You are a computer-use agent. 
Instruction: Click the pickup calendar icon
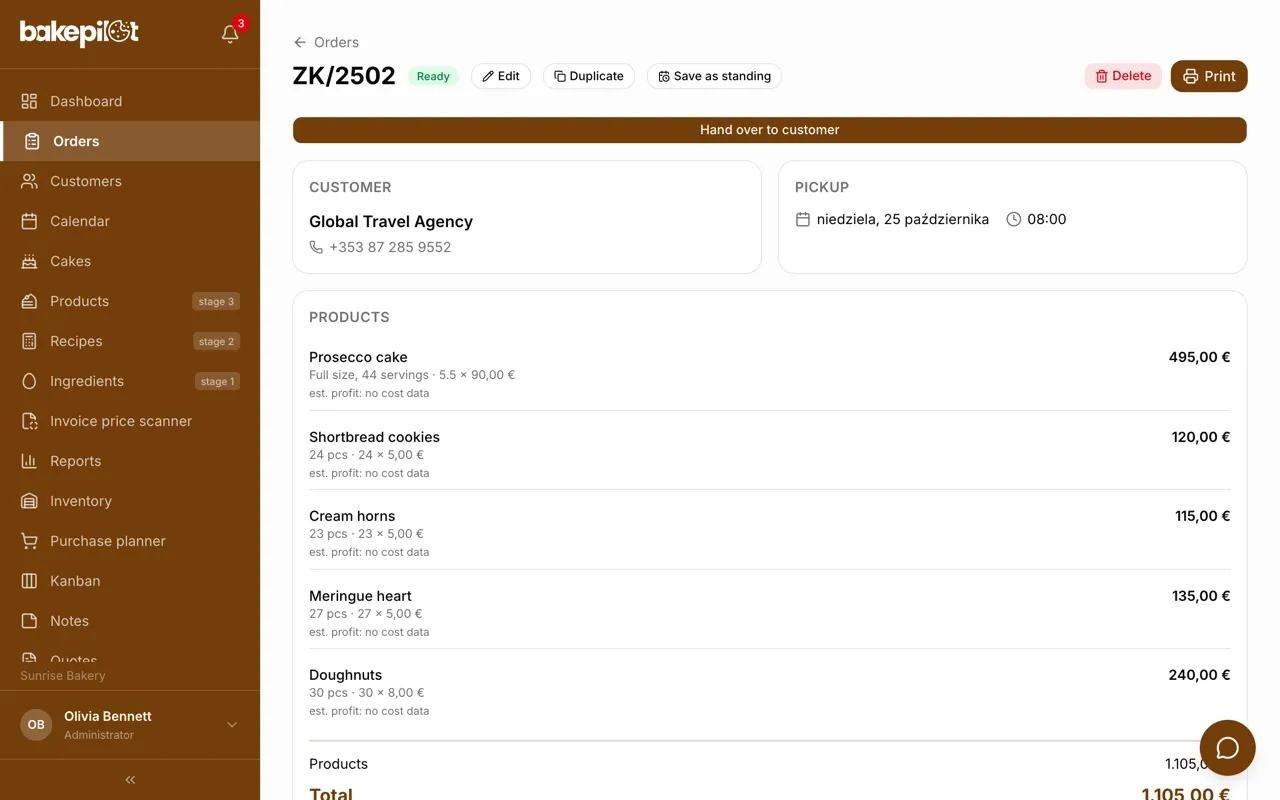[x=802, y=219]
